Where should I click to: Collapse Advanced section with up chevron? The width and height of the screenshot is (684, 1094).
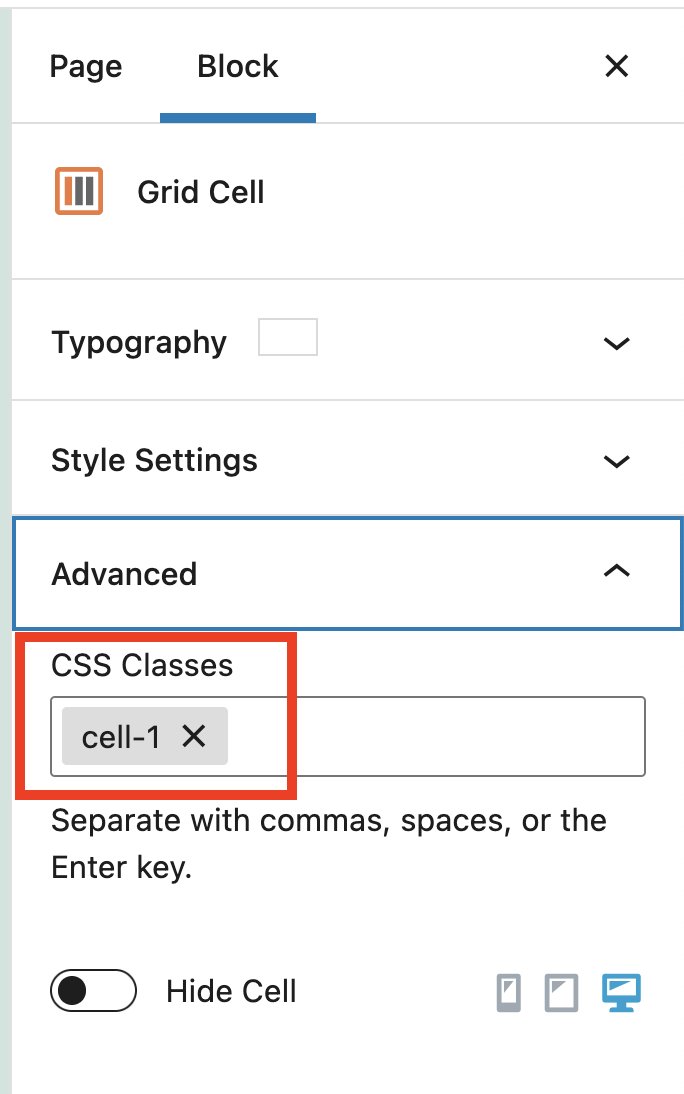617,571
